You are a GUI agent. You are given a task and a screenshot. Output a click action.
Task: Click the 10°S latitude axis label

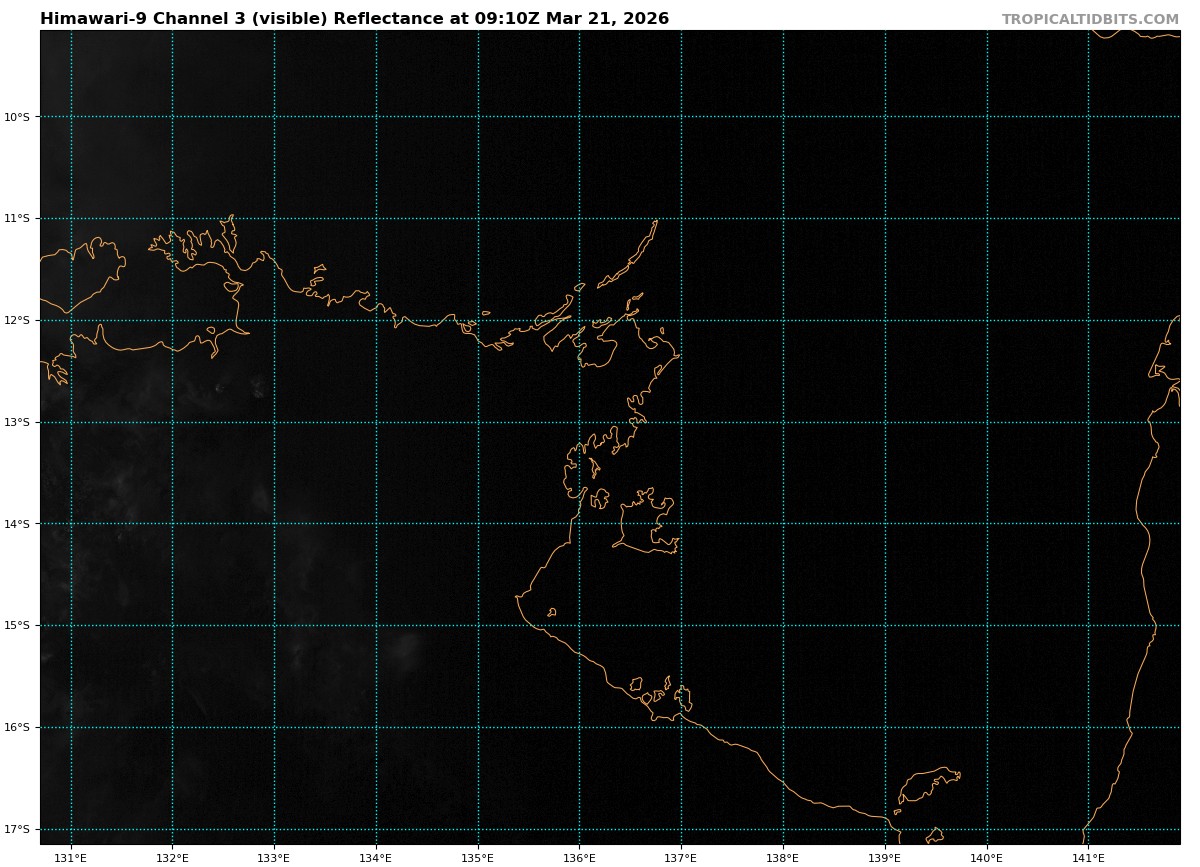tap(17, 117)
